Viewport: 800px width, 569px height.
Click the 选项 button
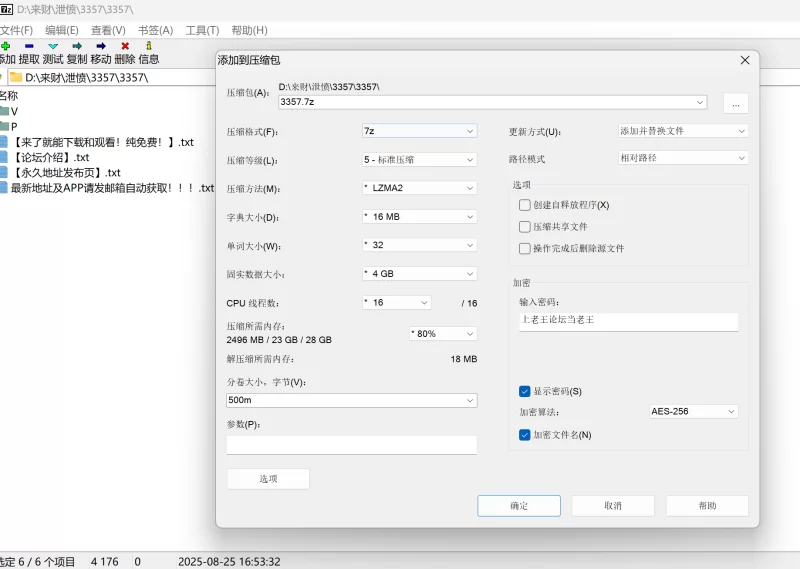click(x=268, y=479)
